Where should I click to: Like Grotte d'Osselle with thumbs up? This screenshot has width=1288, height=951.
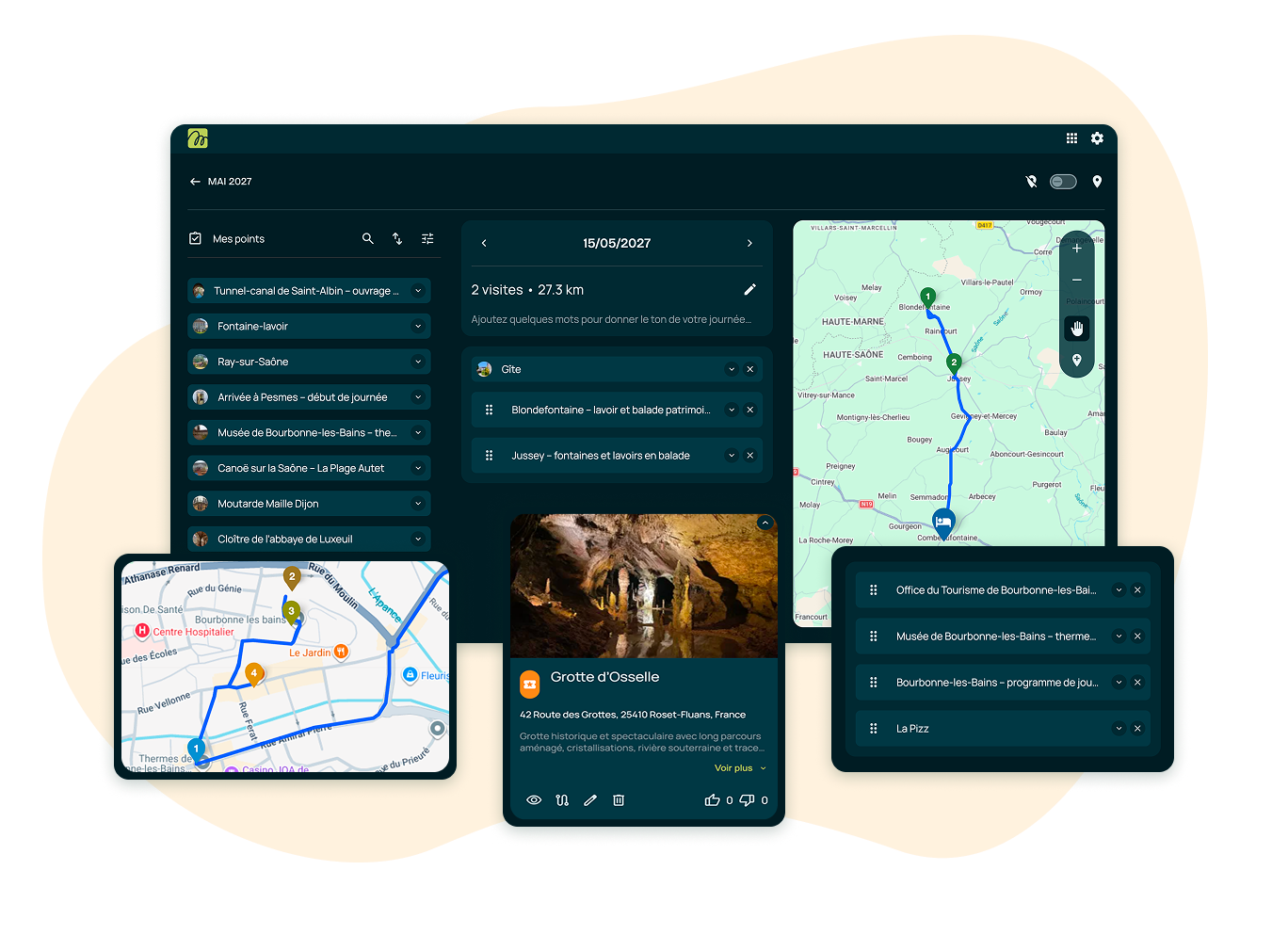tap(713, 800)
